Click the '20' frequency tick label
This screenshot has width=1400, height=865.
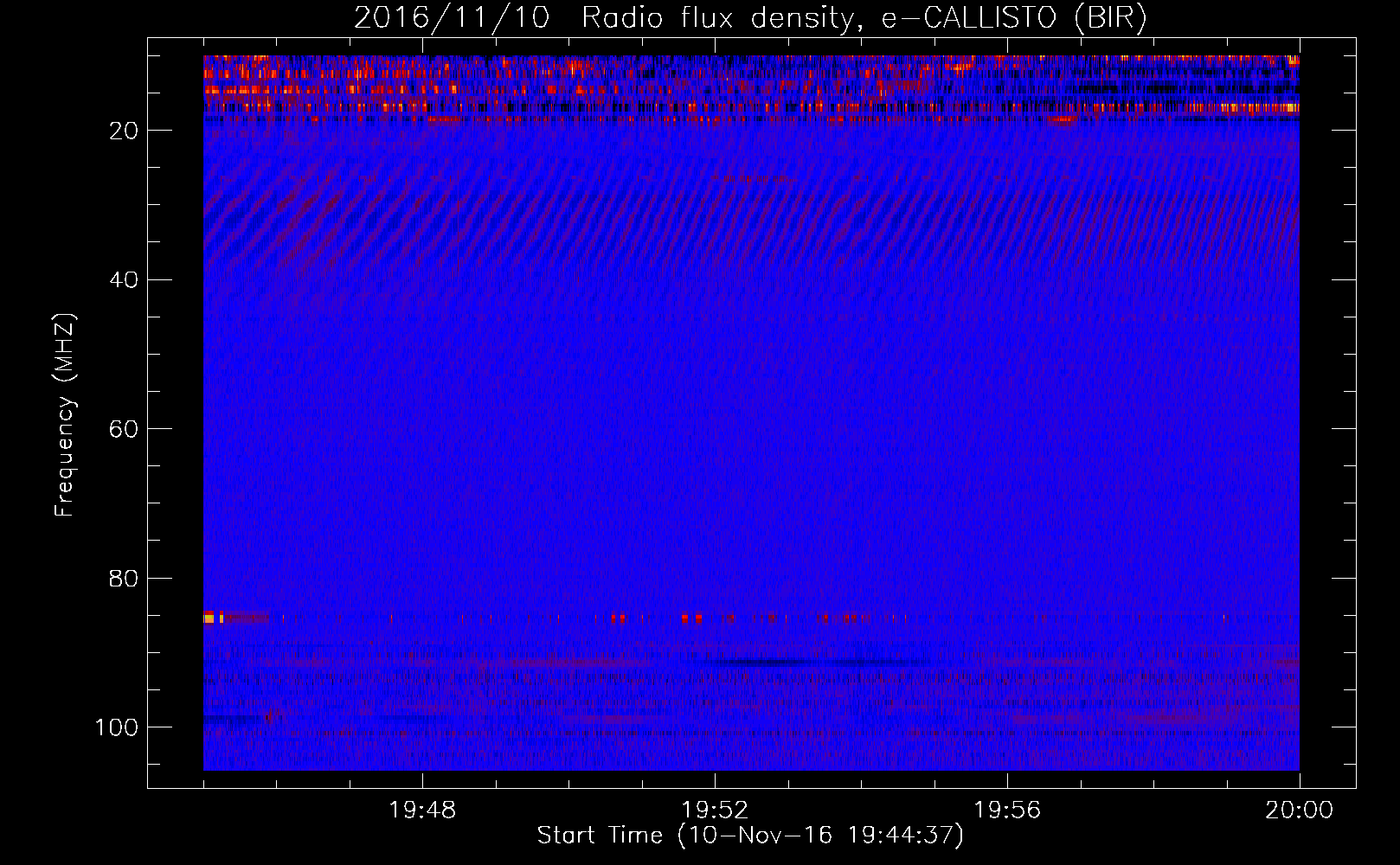point(125,131)
